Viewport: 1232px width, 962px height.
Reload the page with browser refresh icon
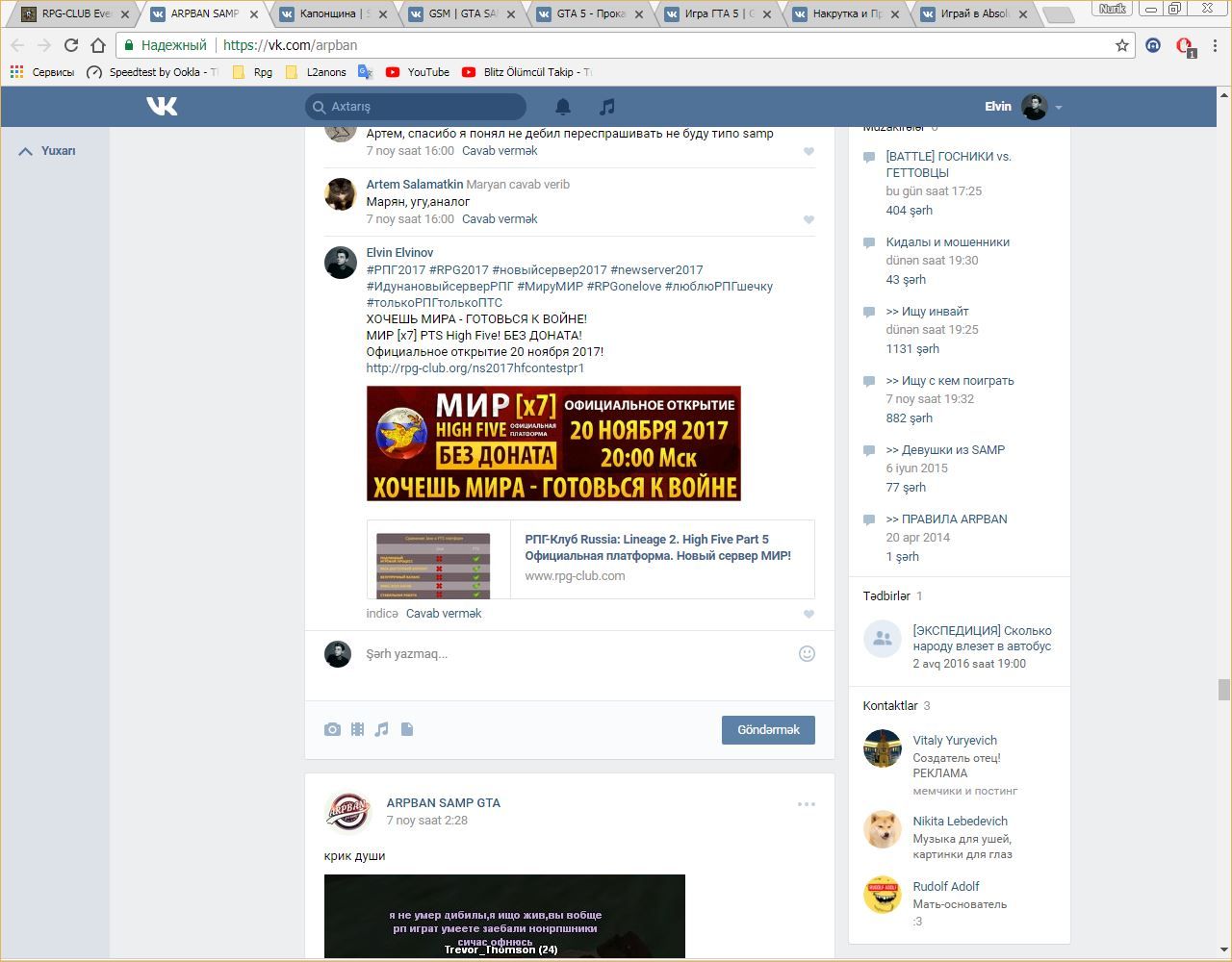(71, 45)
